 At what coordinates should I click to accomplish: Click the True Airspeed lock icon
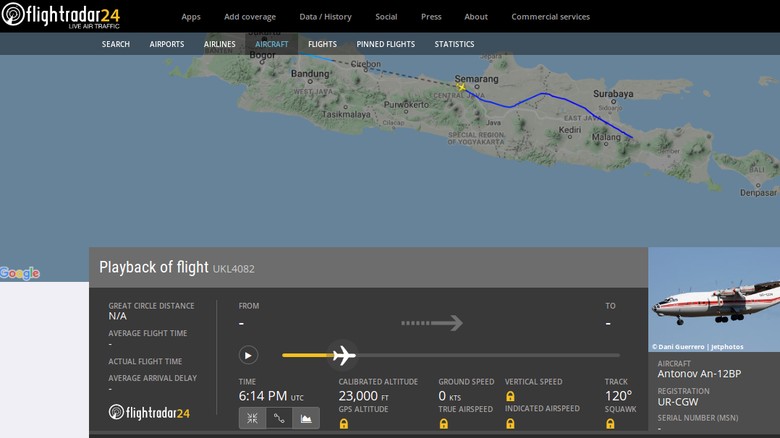(x=444, y=424)
